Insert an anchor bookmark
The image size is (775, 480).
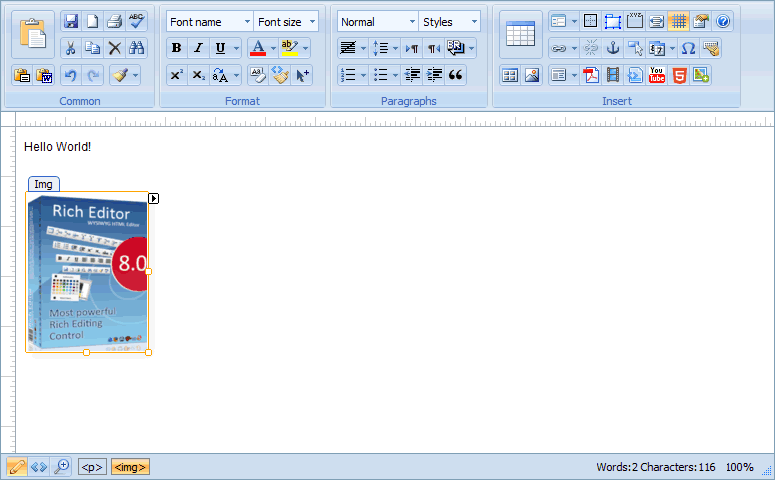(613, 48)
